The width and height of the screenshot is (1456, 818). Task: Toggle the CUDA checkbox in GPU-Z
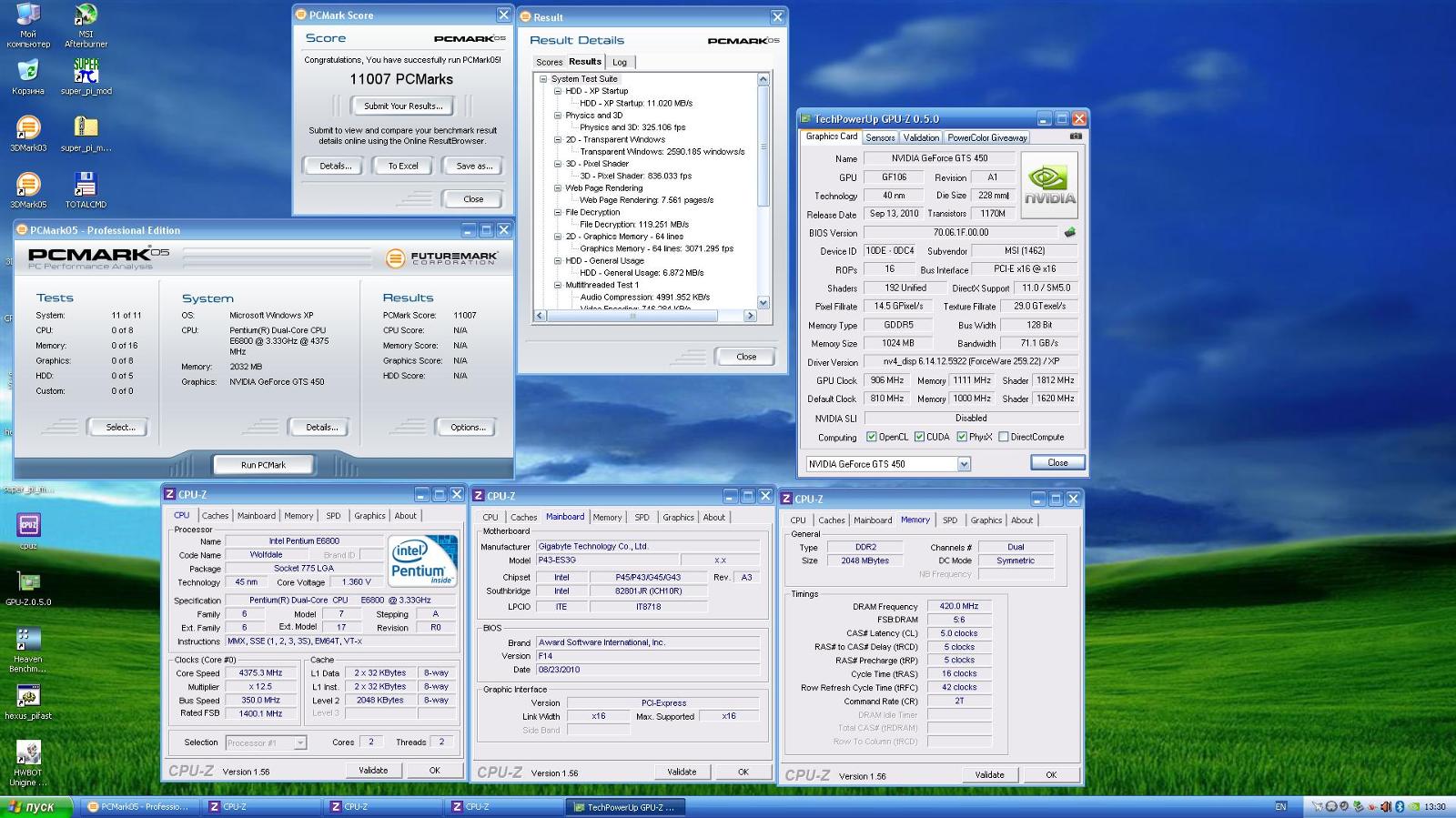tap(919, 437)
